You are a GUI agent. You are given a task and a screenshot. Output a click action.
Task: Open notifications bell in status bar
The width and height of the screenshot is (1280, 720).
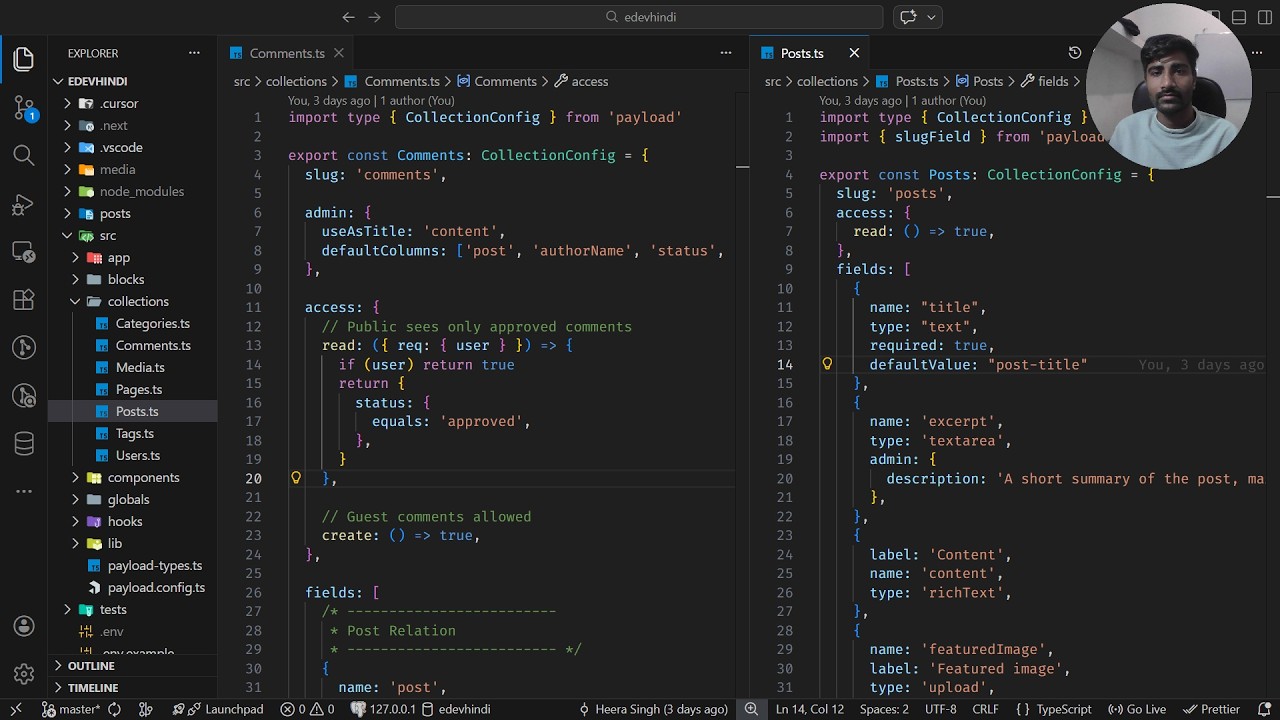tap(1263, 709)
